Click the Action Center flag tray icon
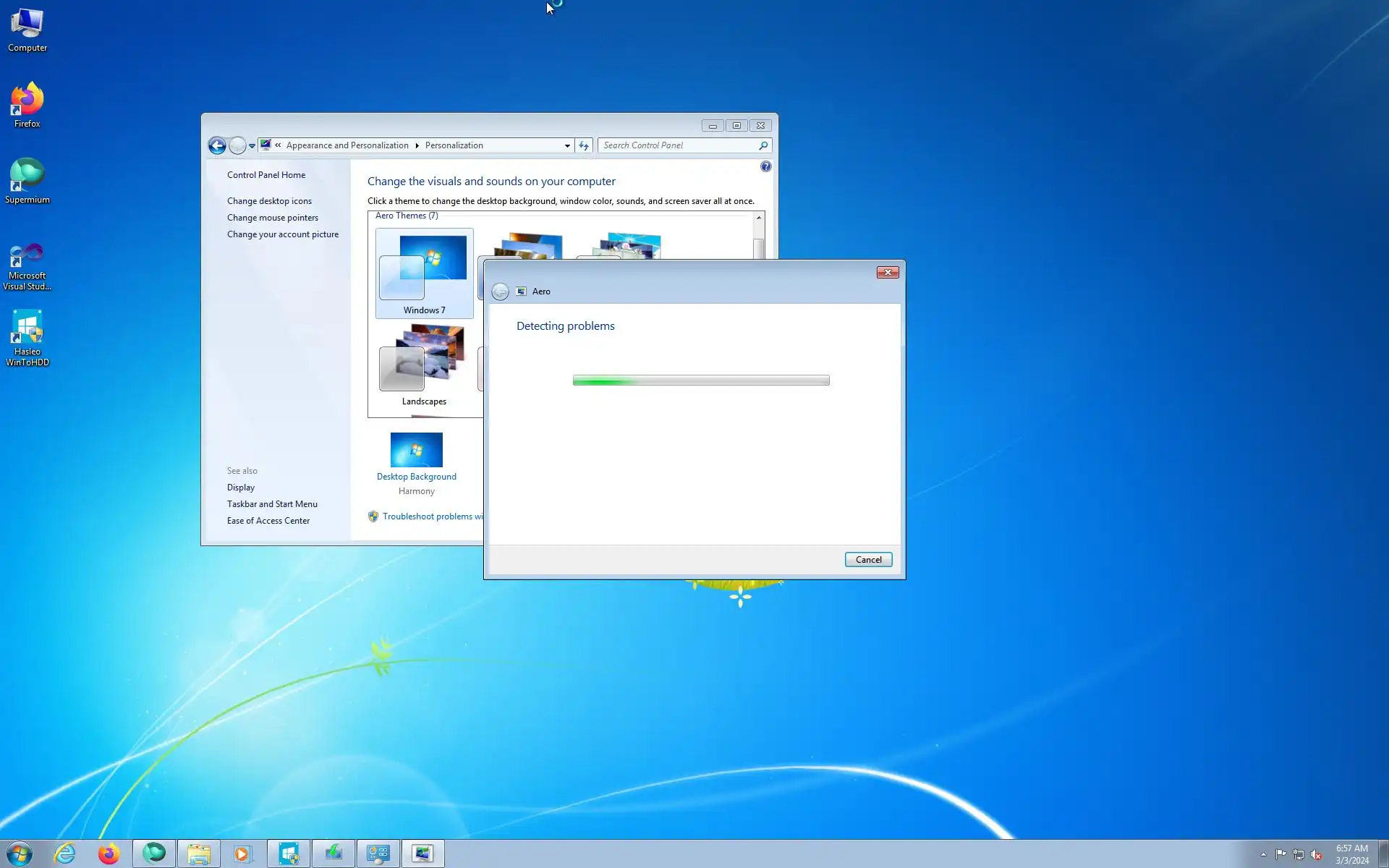Screen dimensions: 1389x868 tap(1280, 854)
